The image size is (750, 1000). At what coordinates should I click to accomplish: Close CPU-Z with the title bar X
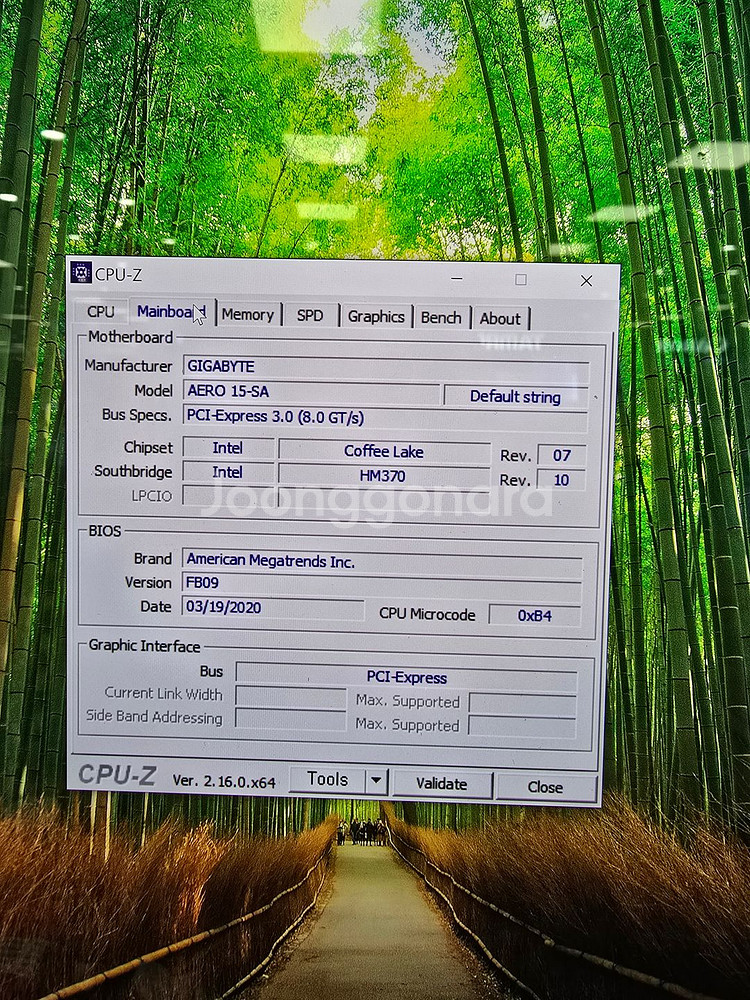pos(586,281)
